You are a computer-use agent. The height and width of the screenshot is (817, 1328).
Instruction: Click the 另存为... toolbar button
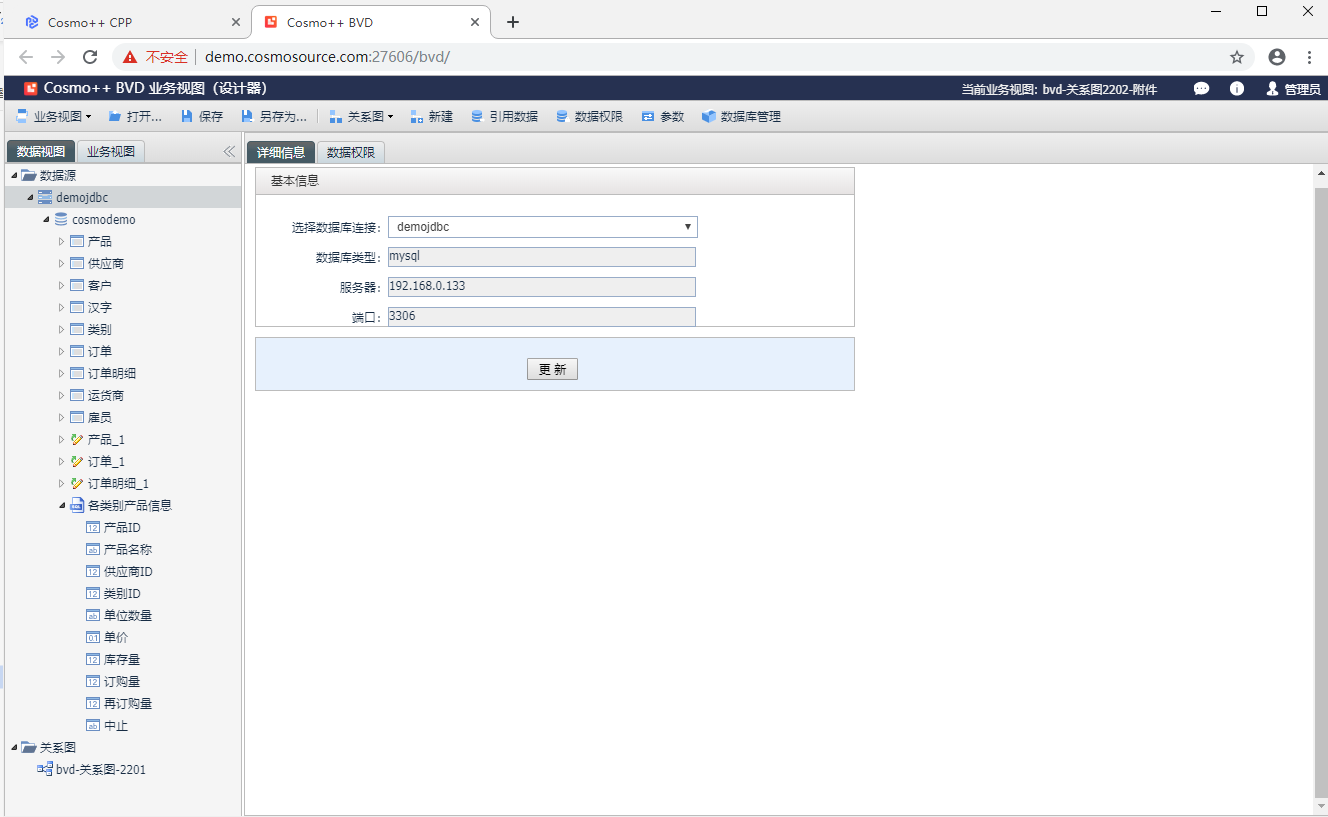273,117
